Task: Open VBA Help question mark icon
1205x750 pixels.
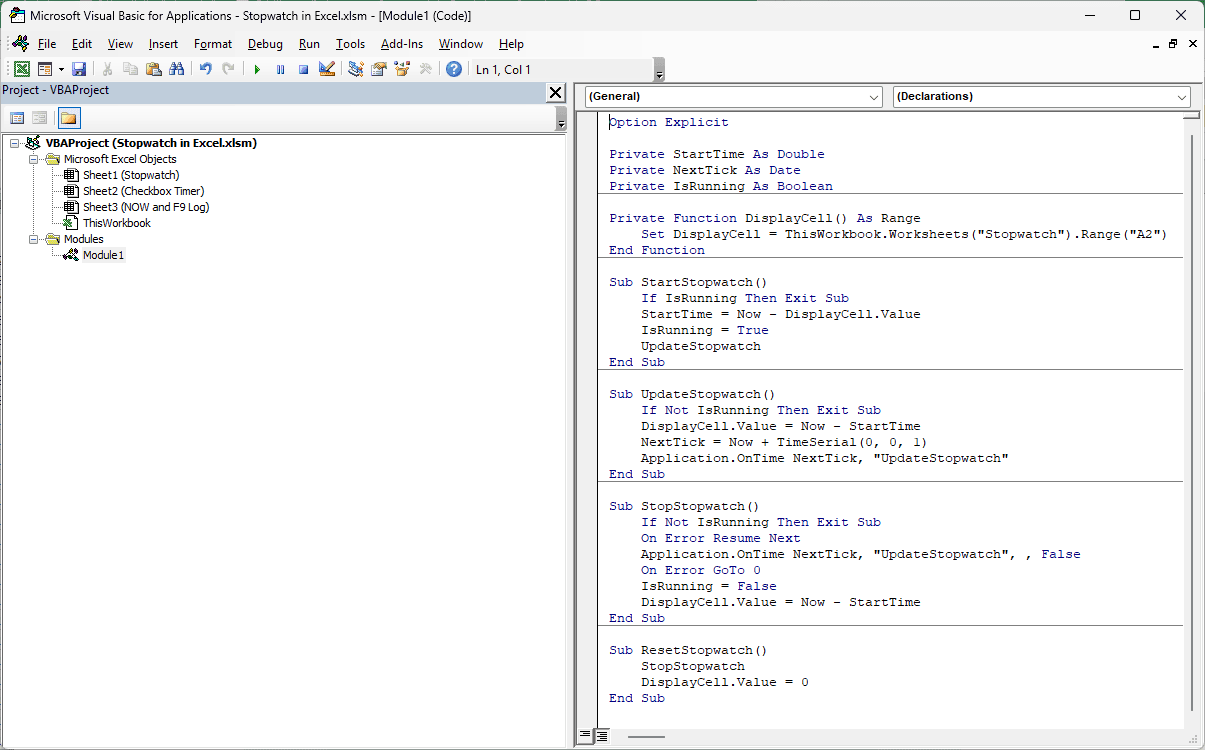Action: click(x=454, y=69)
